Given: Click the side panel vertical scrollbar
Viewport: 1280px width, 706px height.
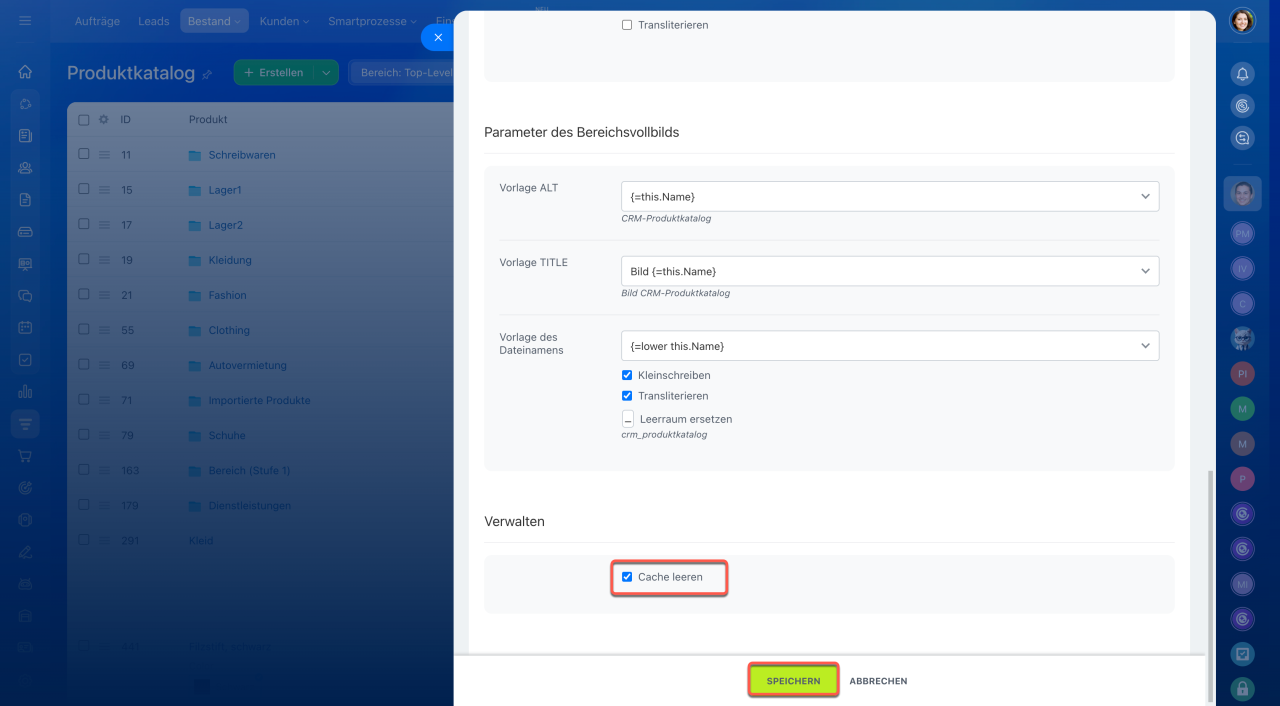Looking at the screenshot, I should point(1210,585).
